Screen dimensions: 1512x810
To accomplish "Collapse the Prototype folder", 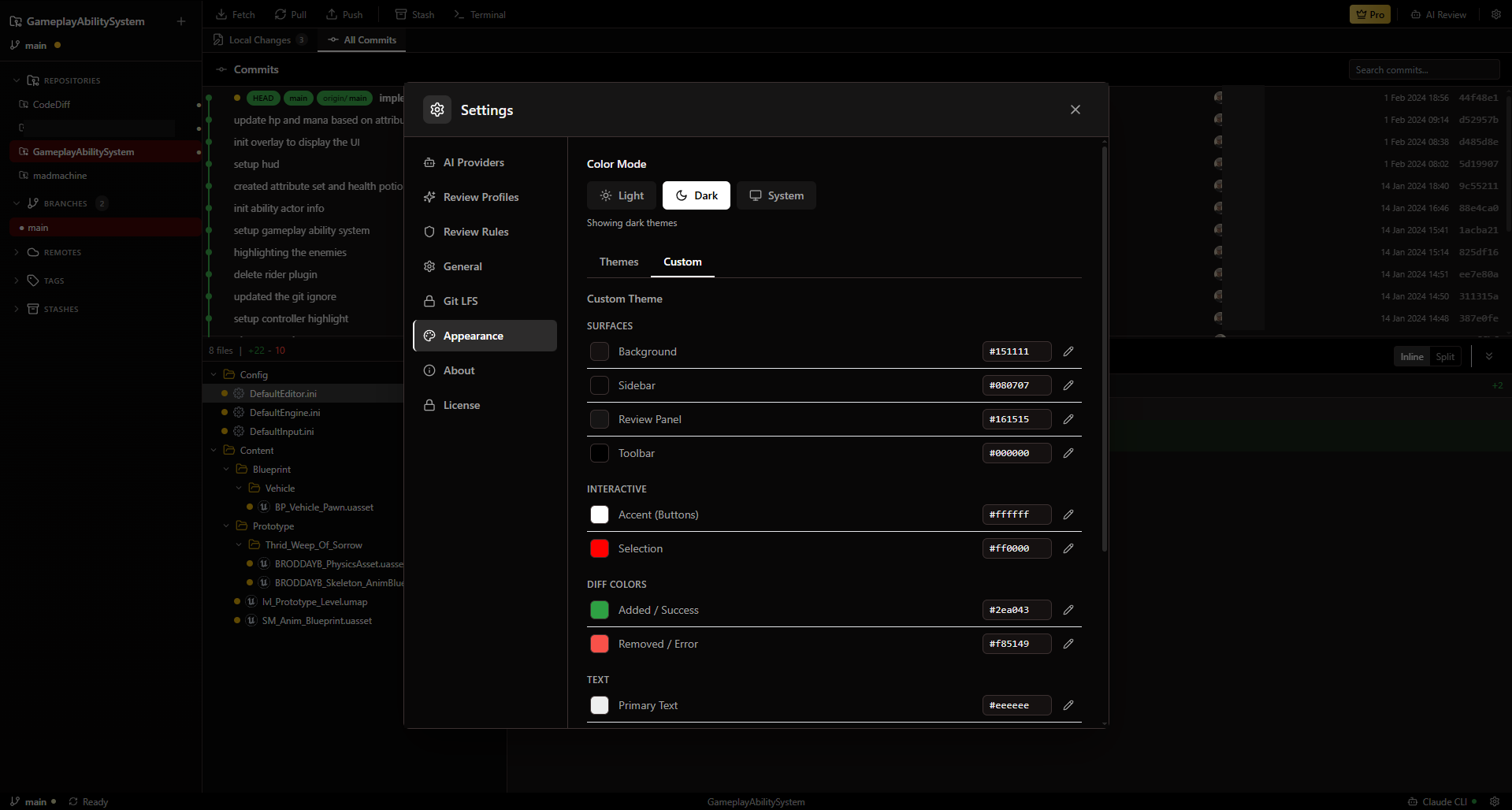I will [x=226, y=526].
